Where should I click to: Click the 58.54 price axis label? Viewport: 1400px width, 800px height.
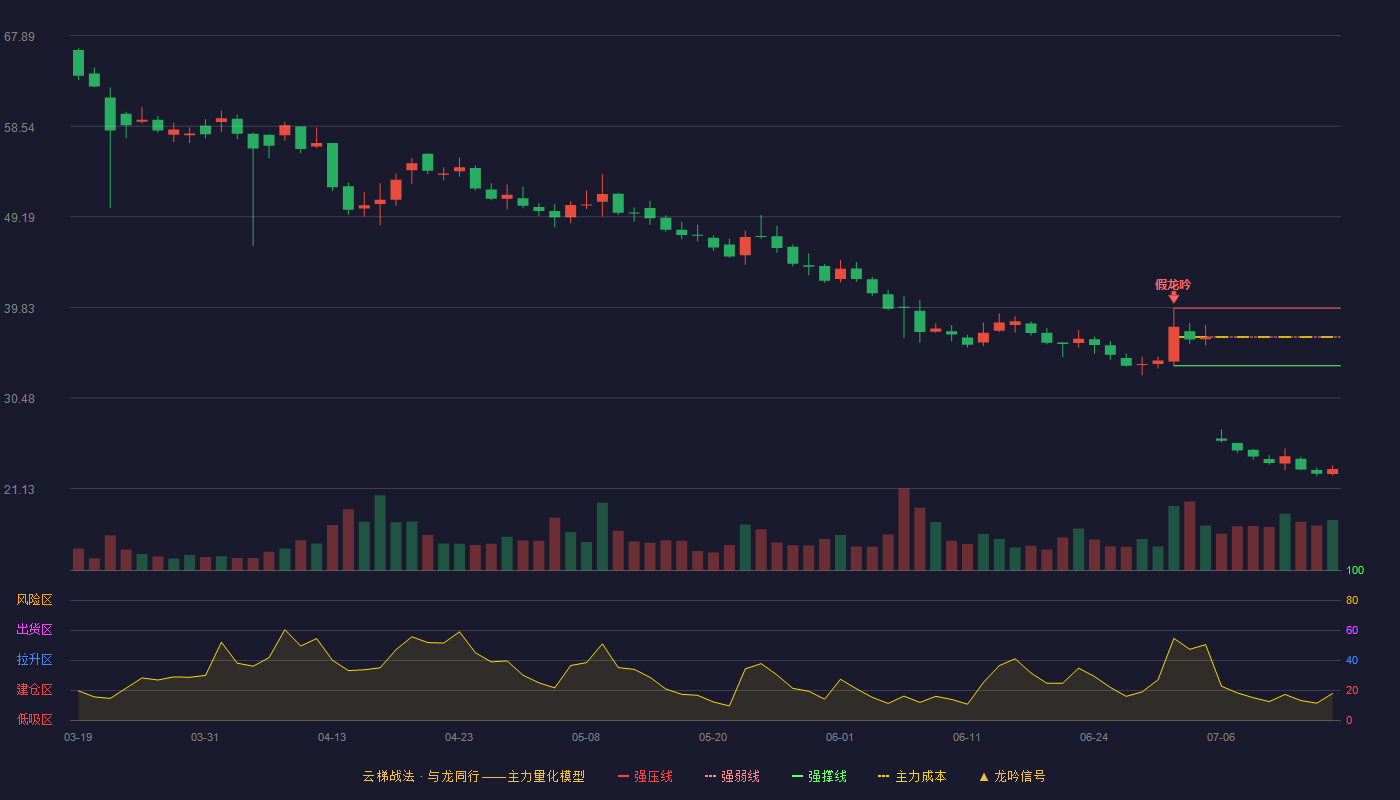tap(19, 128)
